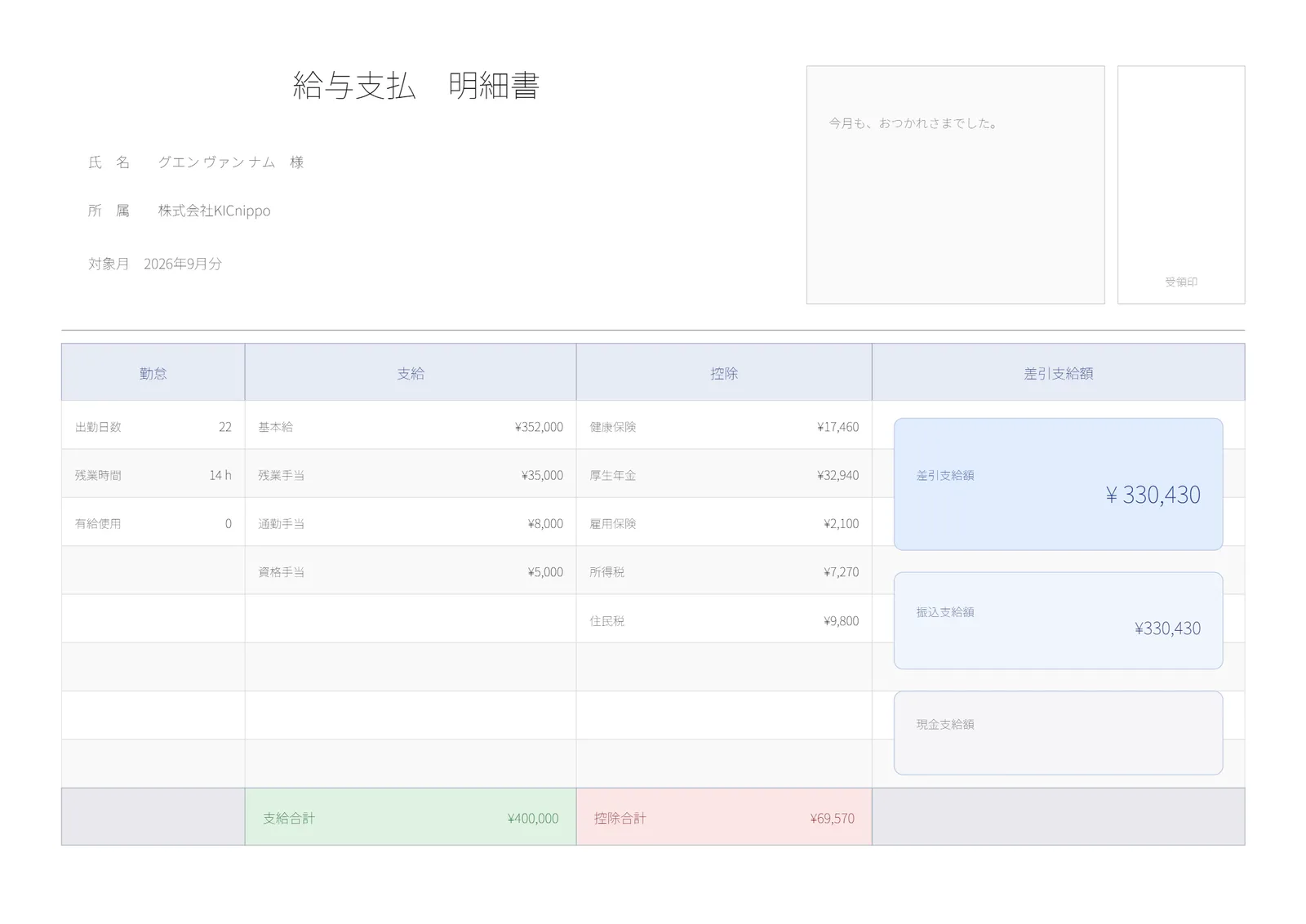Select the 残業手当 amount ¥35,000
The height and width of the screenshot is (924, 1306).
(x=542, y=475)
